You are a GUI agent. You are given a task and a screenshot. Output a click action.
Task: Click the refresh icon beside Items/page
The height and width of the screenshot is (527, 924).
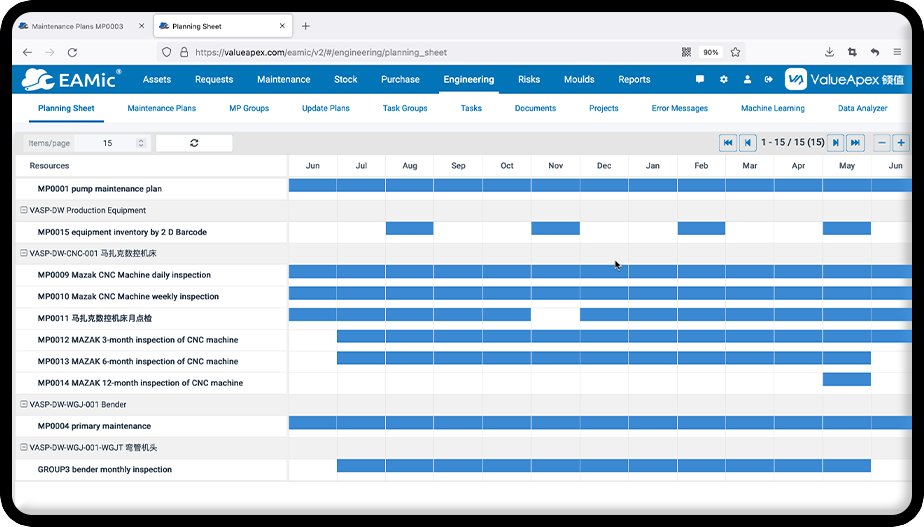194,143
